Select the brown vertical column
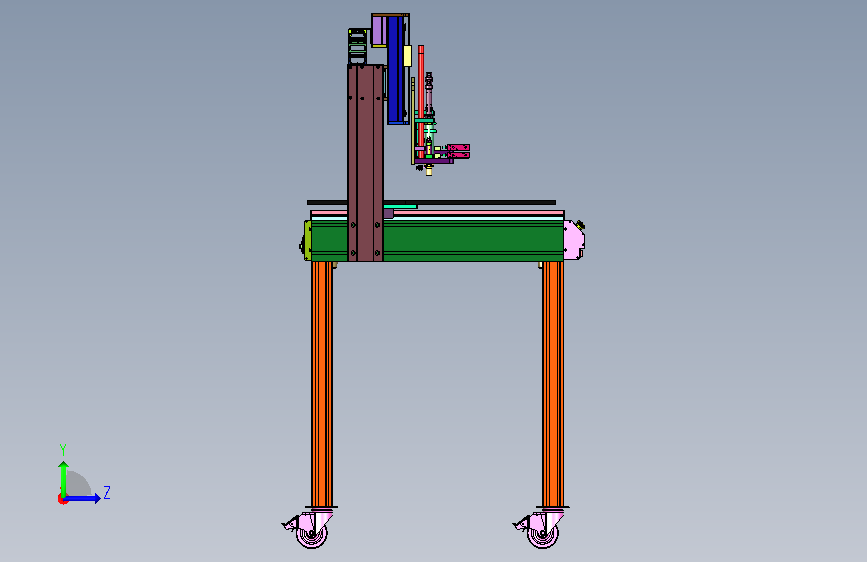The width and height of the screenshot is (867, 562). (365, 163)
